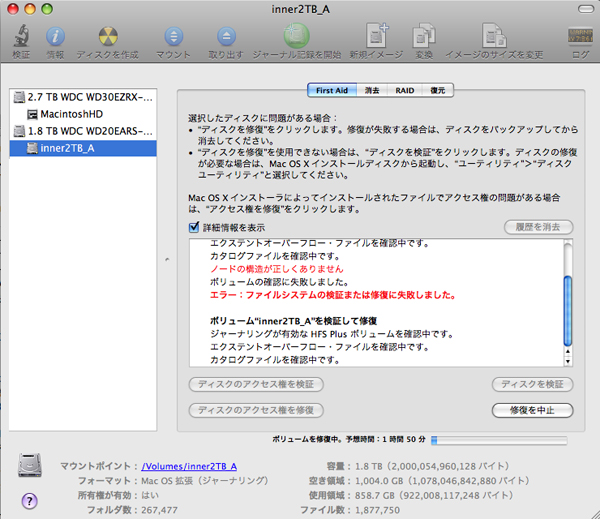Click the 新規イメージ (New Image) toolbar icon

[x=376, y=35]
